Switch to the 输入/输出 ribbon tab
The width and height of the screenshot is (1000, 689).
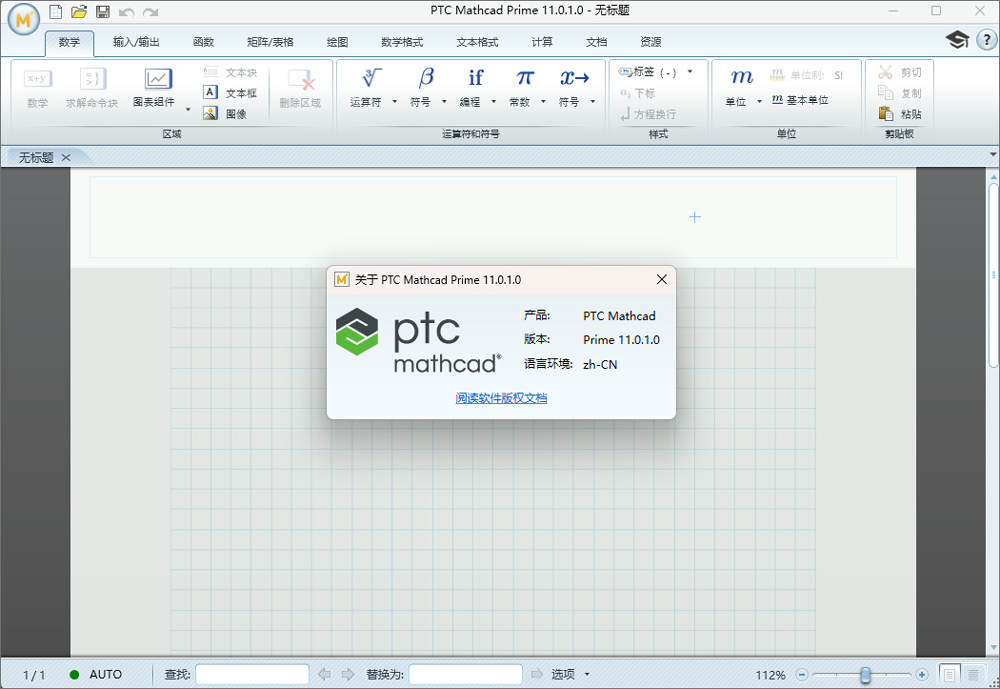136,42
